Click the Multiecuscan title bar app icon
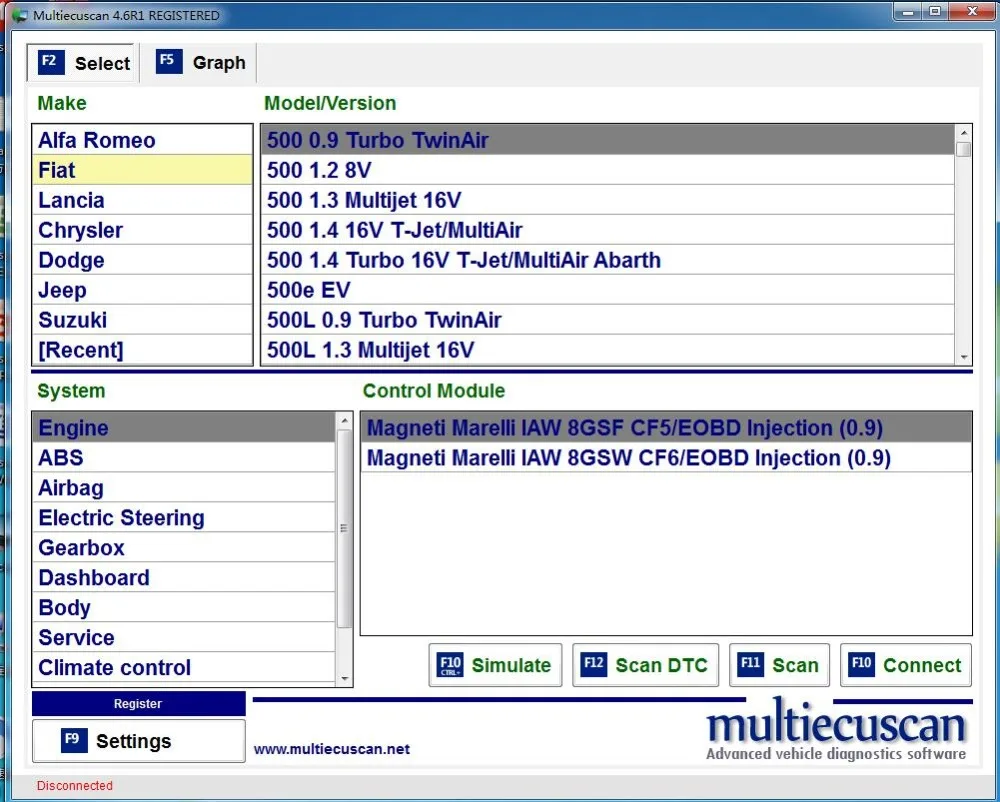The height and width of the screenshot is (802, 1000). (x=20, y=15)
